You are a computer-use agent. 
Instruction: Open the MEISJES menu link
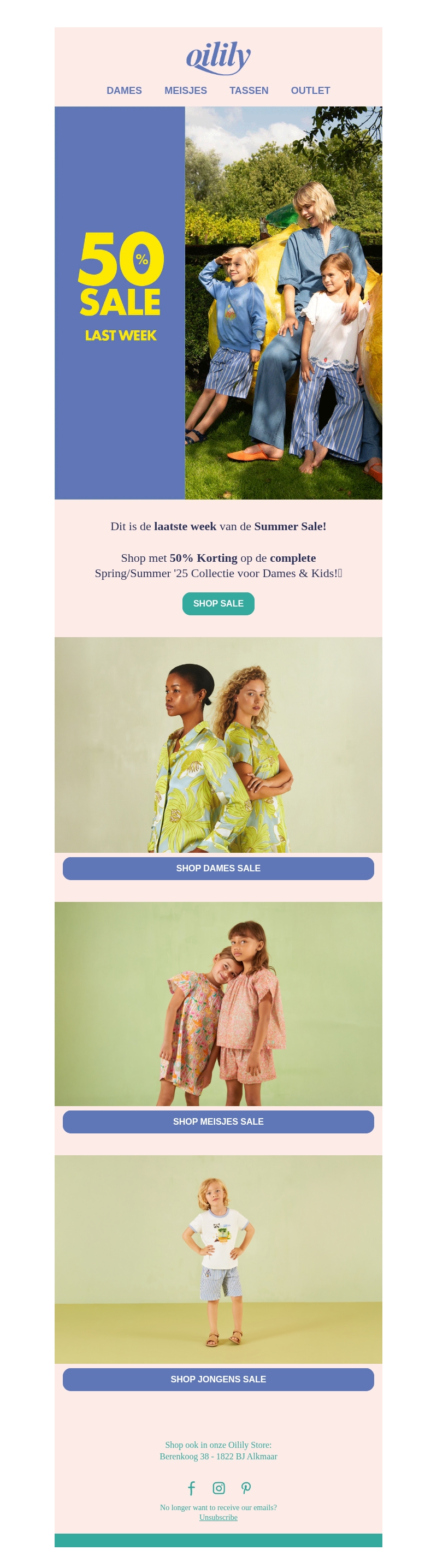tap(186, 91)
